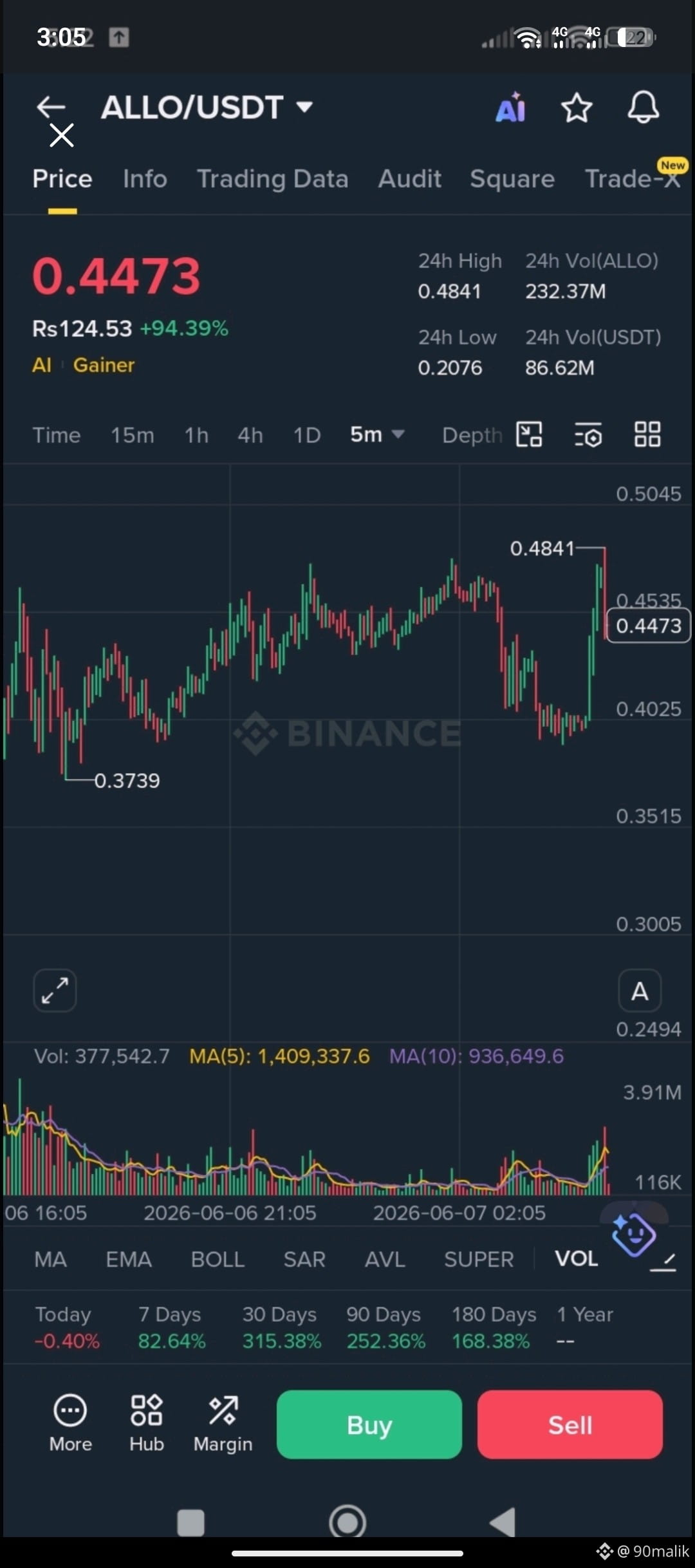Tap the Gainer tag
The height and width of the screenshot is (1568, 695).
pos(104,365)
